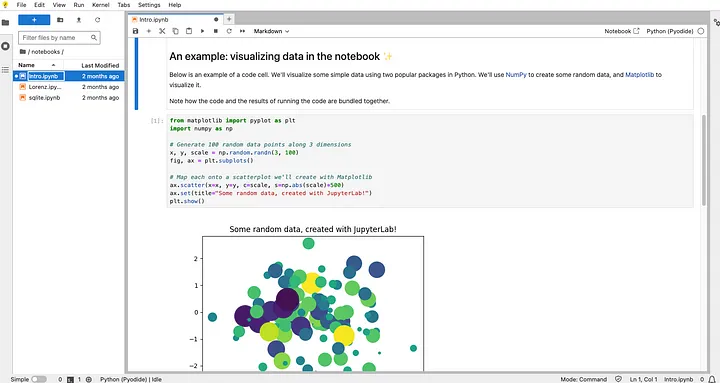The image size is (720, 383).
Task: Create a new folder in file browser
Action: 60,20
